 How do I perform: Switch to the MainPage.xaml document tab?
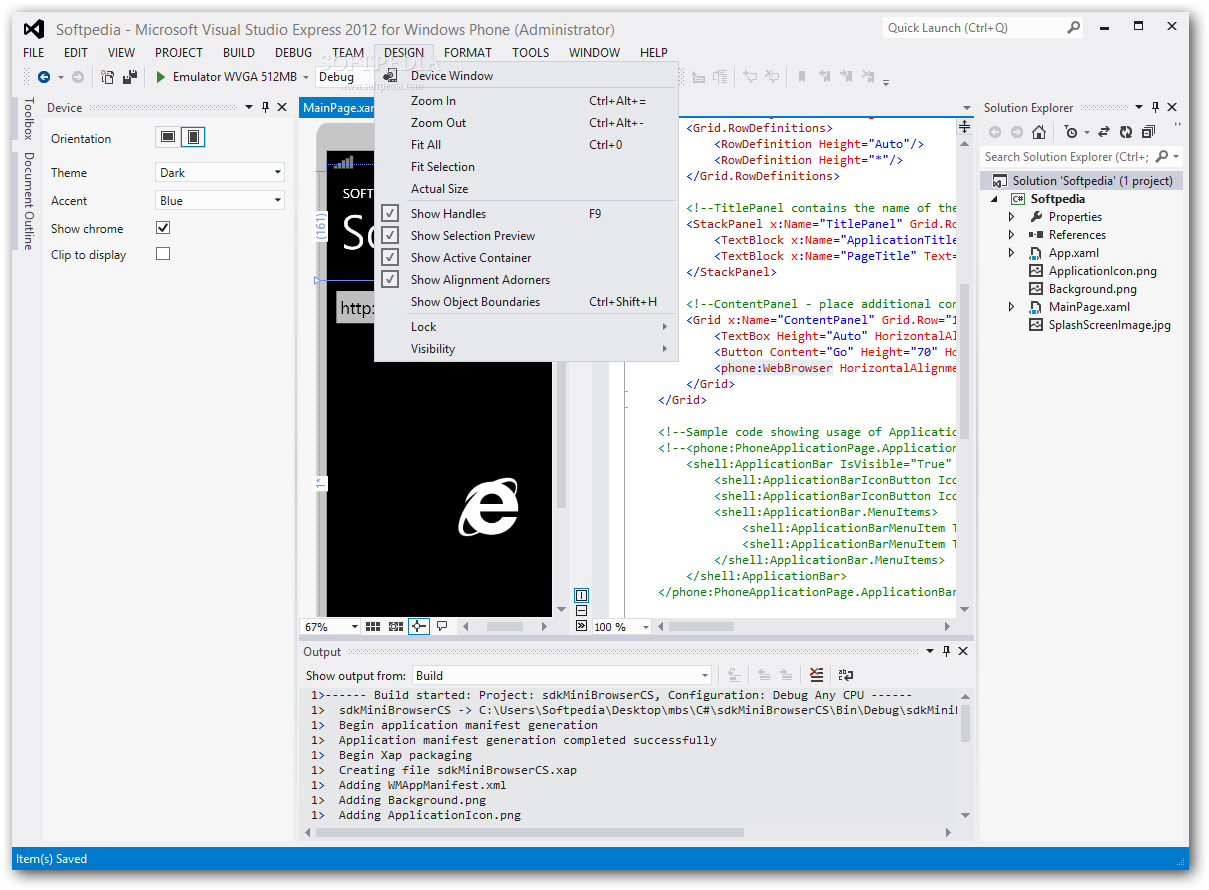coord(338,108)
